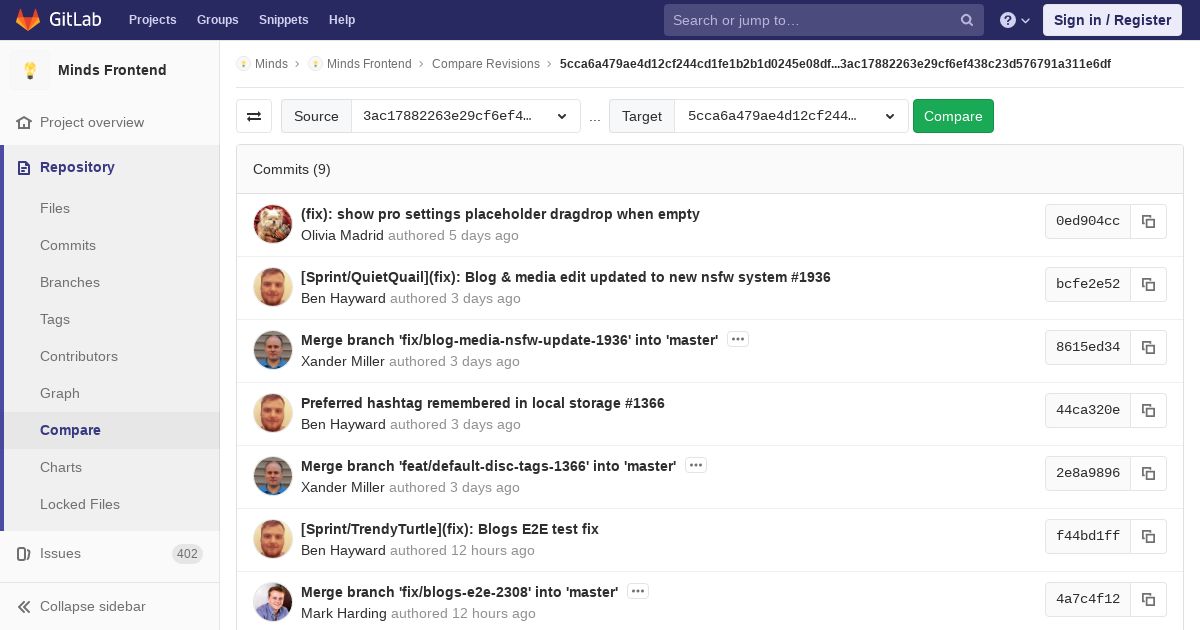The width and height of the screenshot is (1200, 630).
Task: Expand description of default-disc-tags merge commit
Action: click(x=696, y=466)
